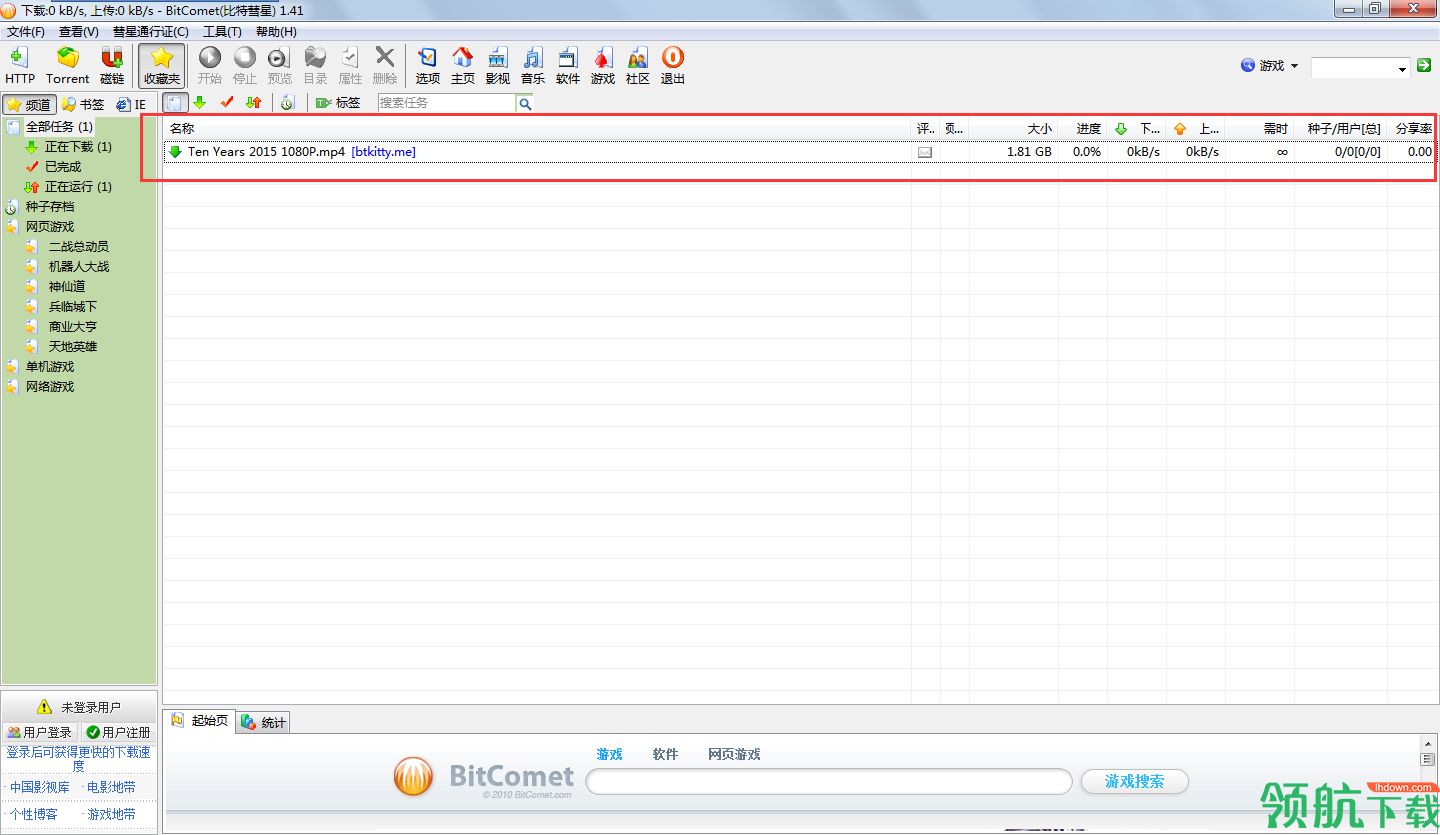Image resolution: width=1440 pixels, height=835 pixels.
Task: Open the 彗星通行证(C) menu
Action: [x=151, y=32]
